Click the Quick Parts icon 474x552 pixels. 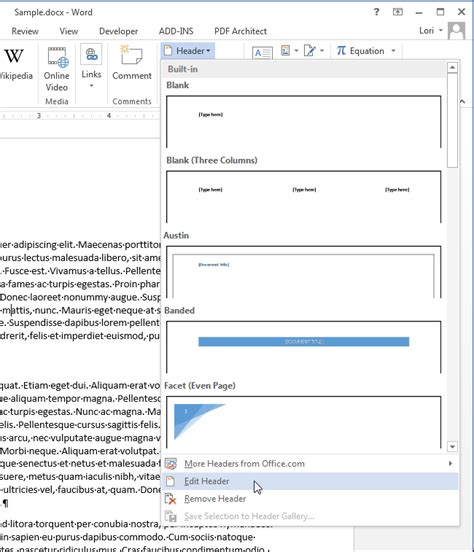tap(286, 51)
